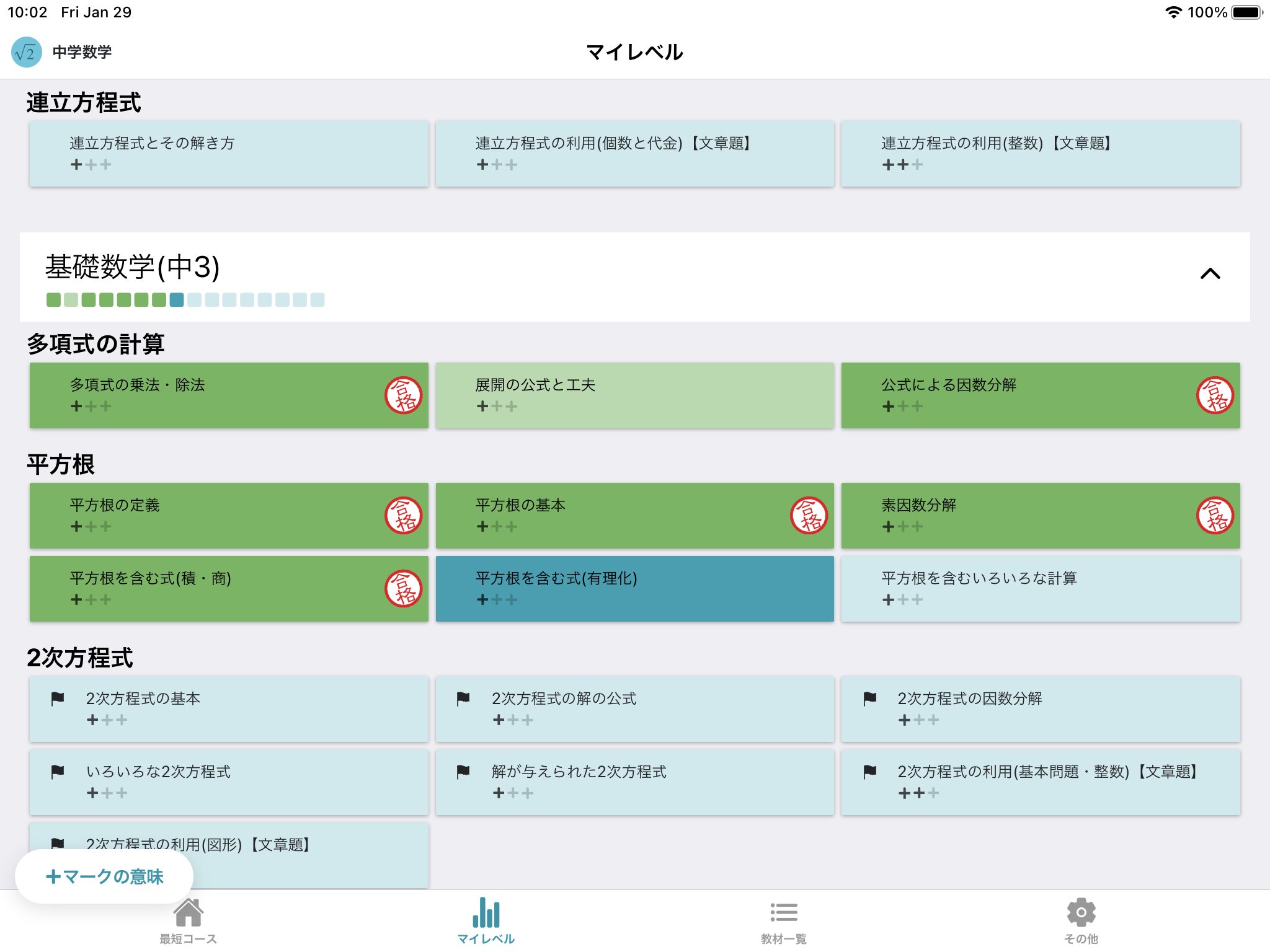Viewport: 1270px width, 952px height.
Task: Select the 展開の公式と工夫 lesson card
Action: tap(634, 395)
